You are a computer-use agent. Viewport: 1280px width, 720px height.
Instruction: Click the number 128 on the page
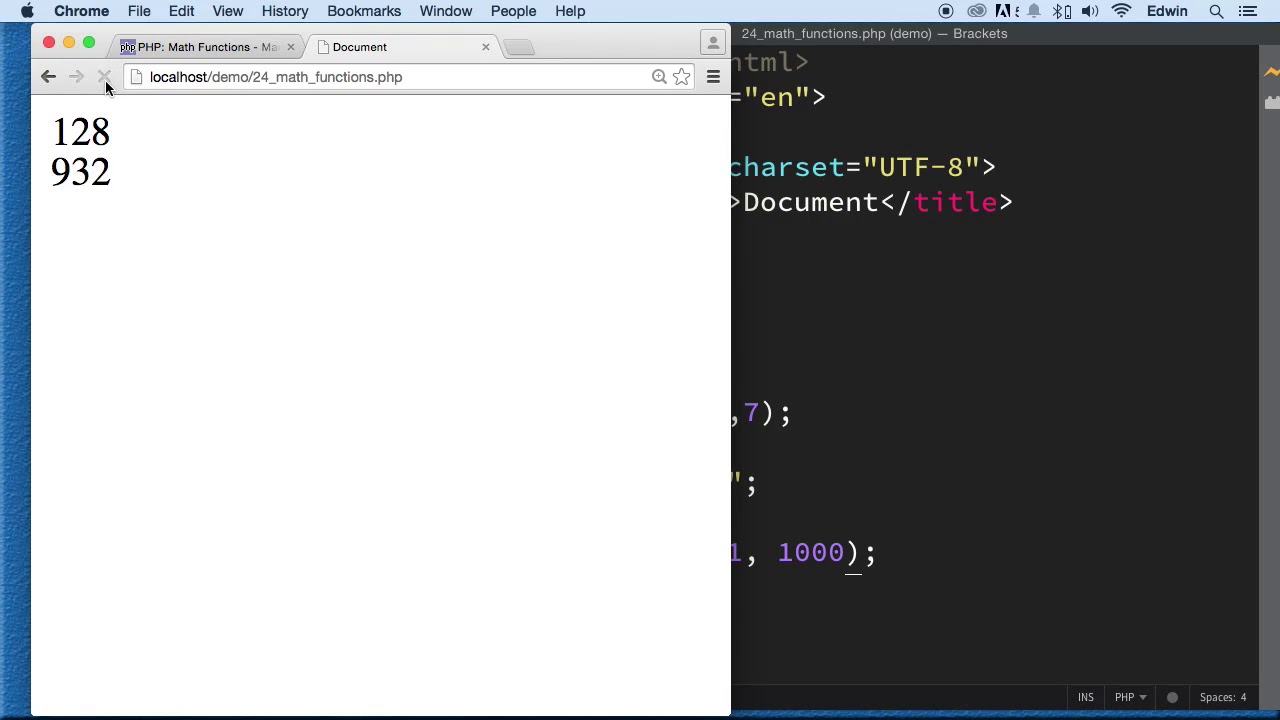[81, 132]
